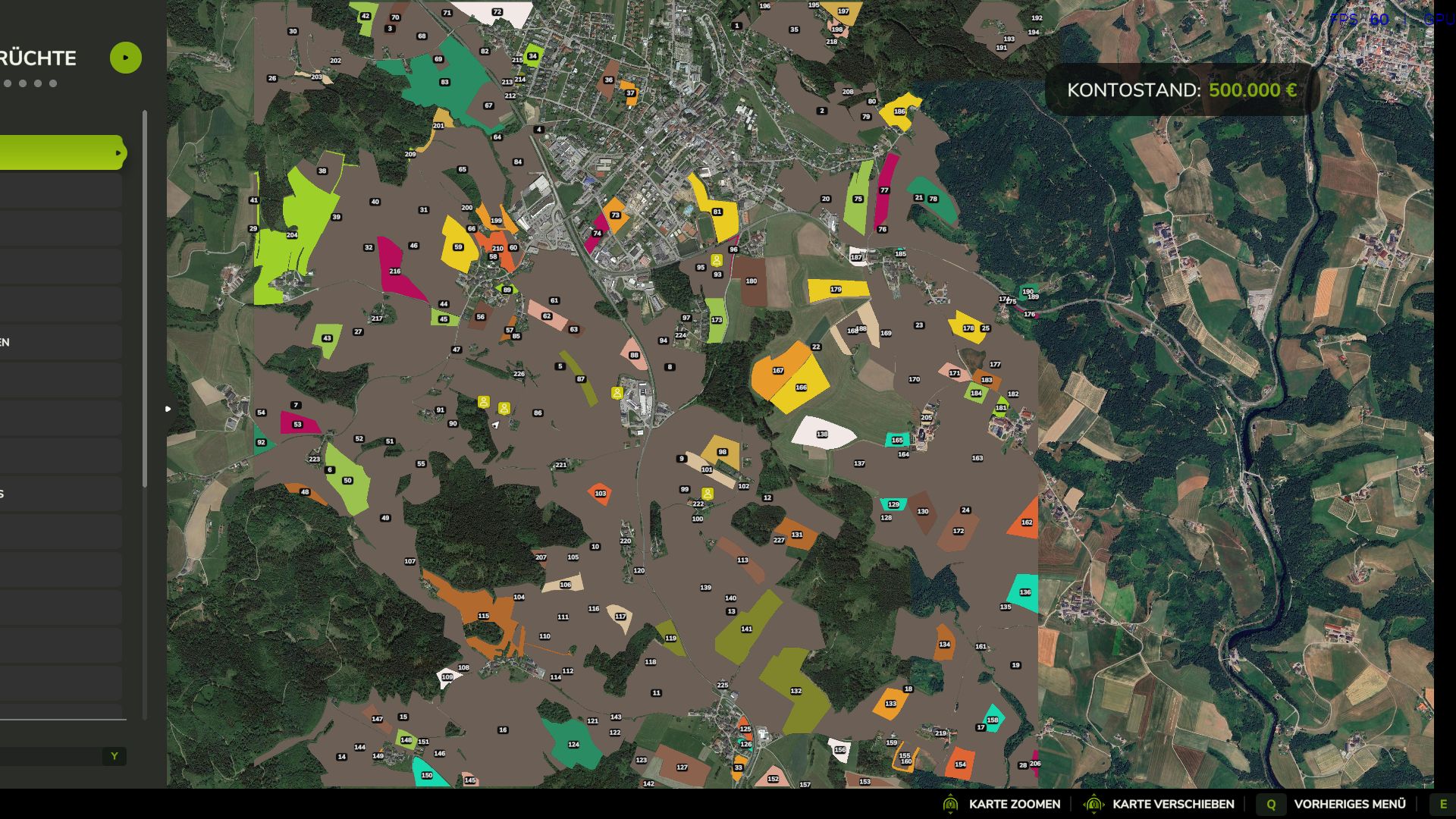Select field 197 marker
Screen dimensions: 1456x819
tap(843, 11)
